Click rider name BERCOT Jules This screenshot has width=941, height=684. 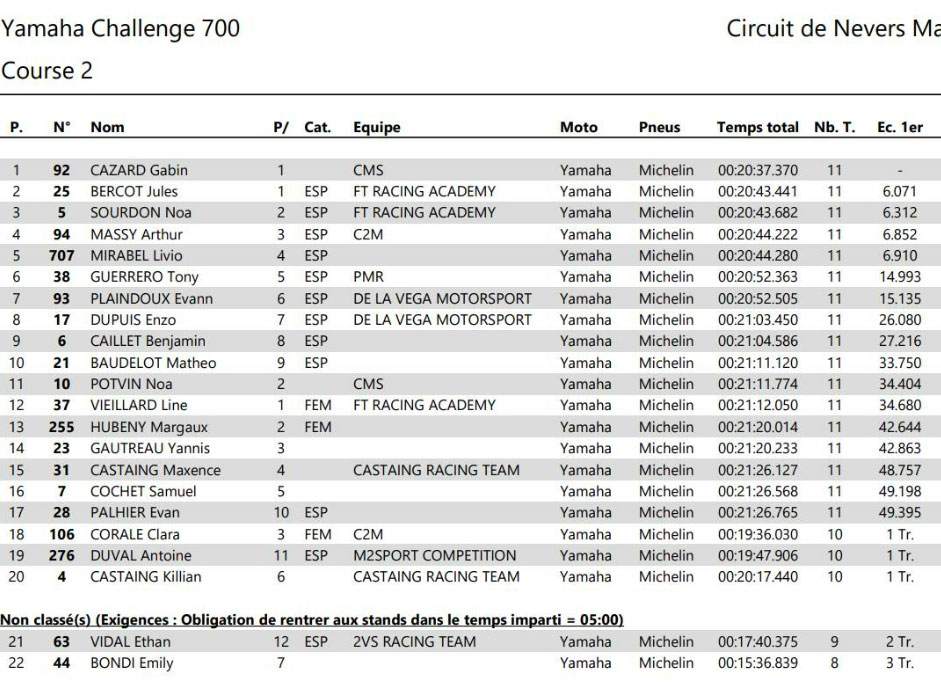[134, 191]
